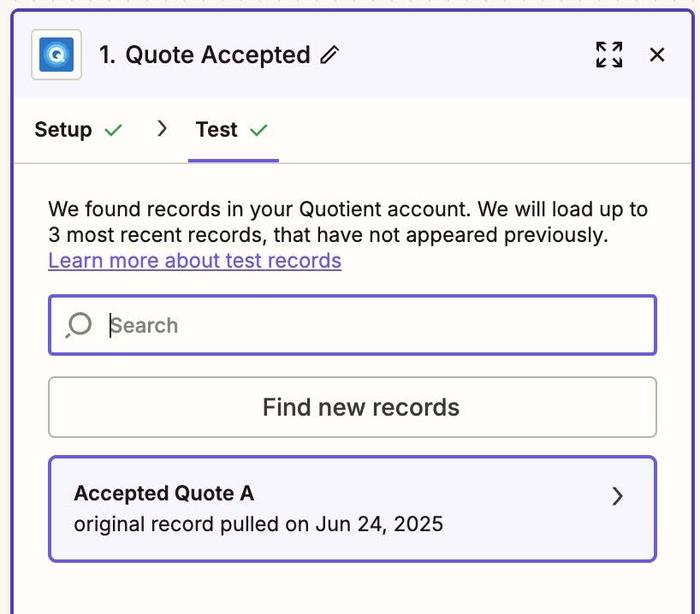Close the Quote Accepted panel
This screenshot has height=614, width=700.
(x=657, y=54)
